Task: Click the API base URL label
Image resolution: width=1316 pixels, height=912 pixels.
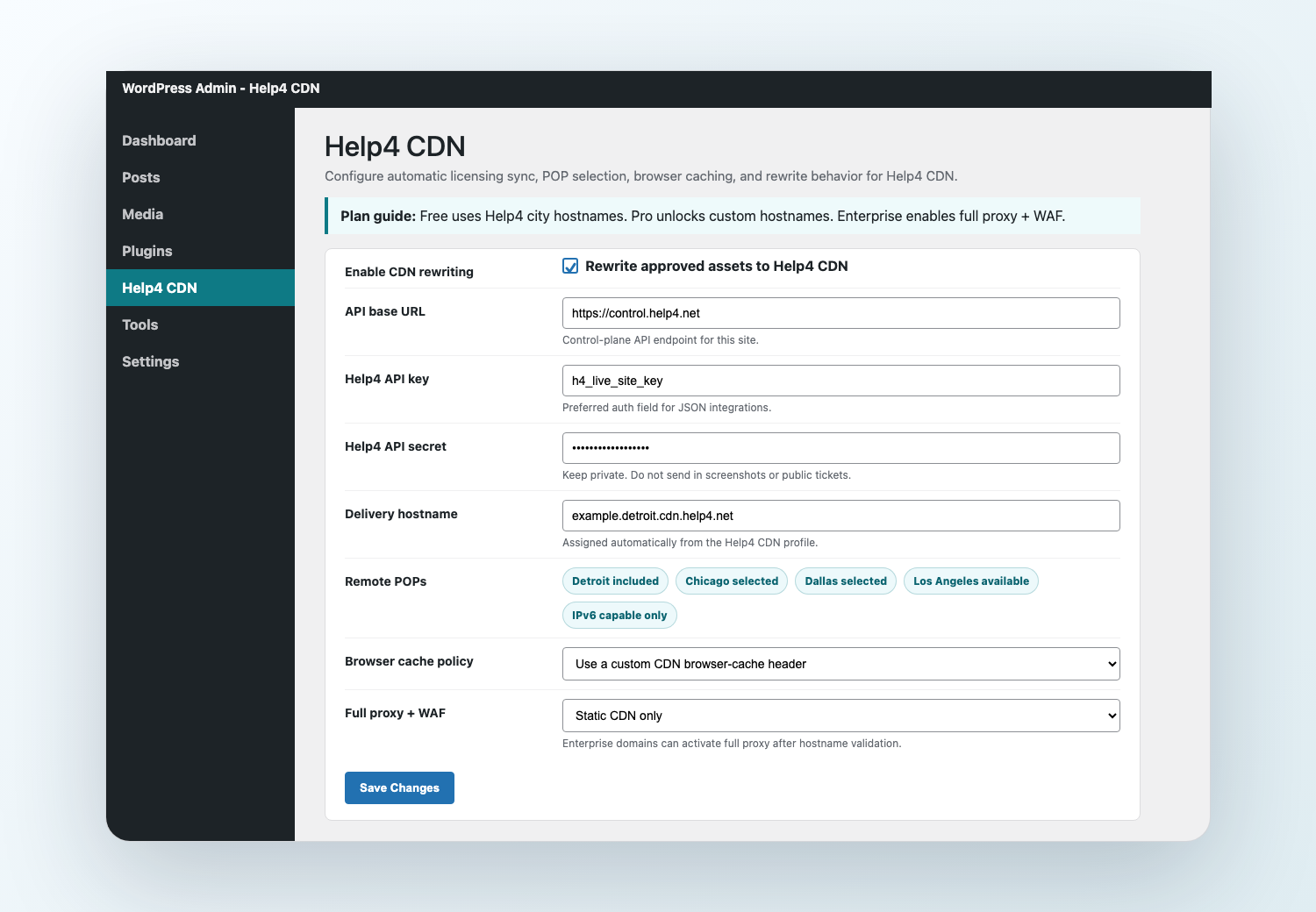Action: coord(385,311)
